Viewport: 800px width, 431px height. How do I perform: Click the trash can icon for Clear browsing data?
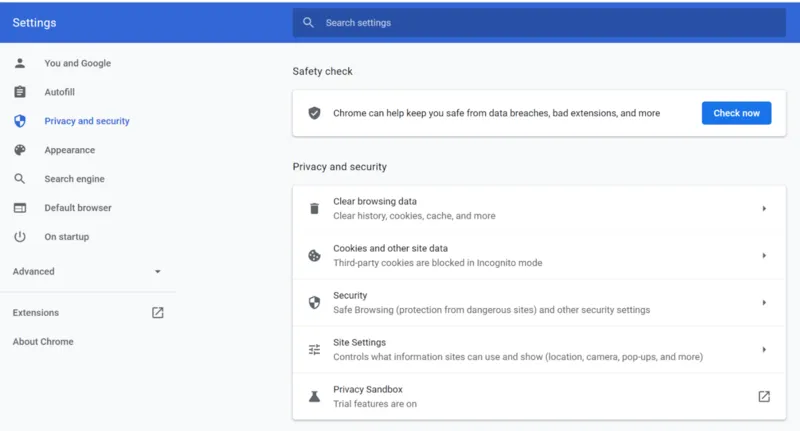314,209
